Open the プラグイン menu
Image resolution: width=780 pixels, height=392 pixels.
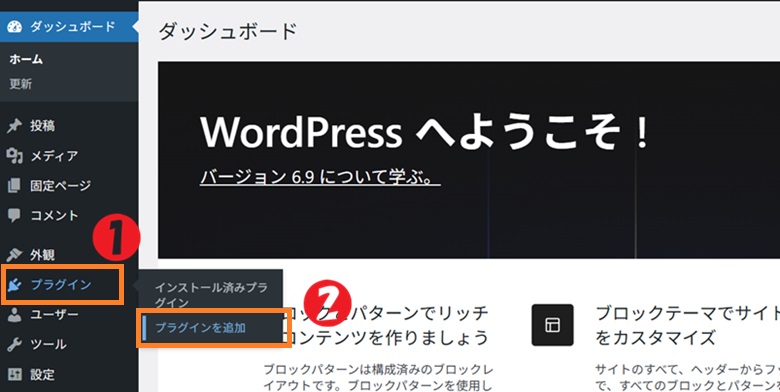tap(62, 285)
